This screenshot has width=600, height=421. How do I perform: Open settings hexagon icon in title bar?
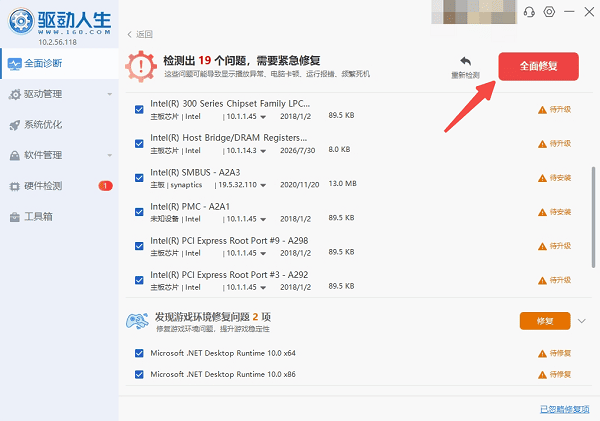pyautogui.click(x=549, y=12)
